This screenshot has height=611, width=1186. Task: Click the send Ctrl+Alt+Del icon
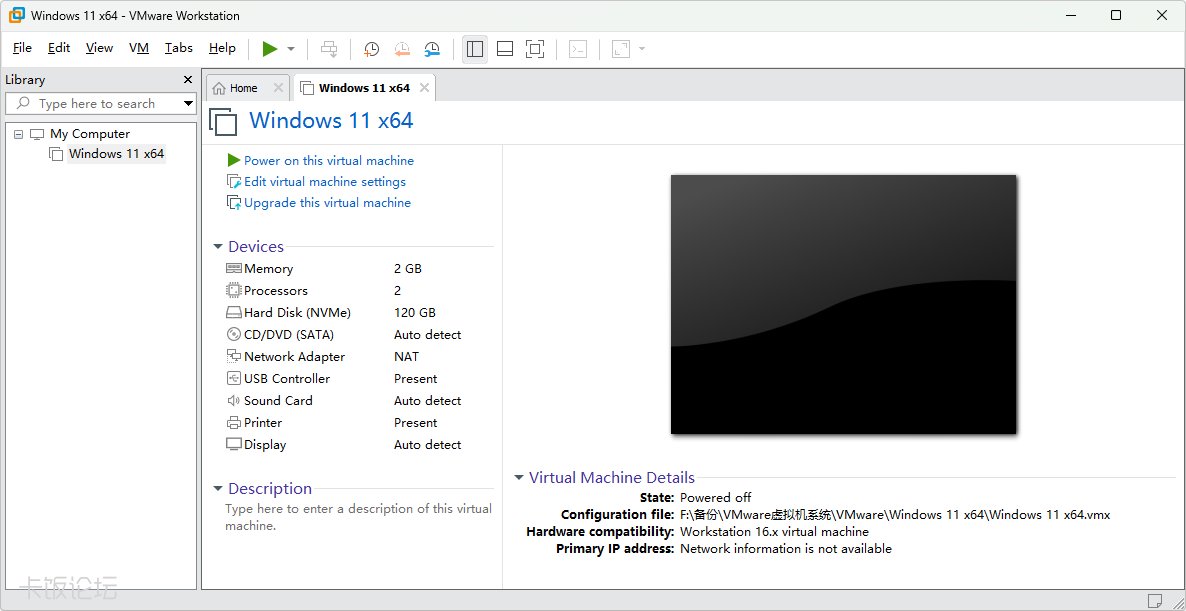(329, 49)
